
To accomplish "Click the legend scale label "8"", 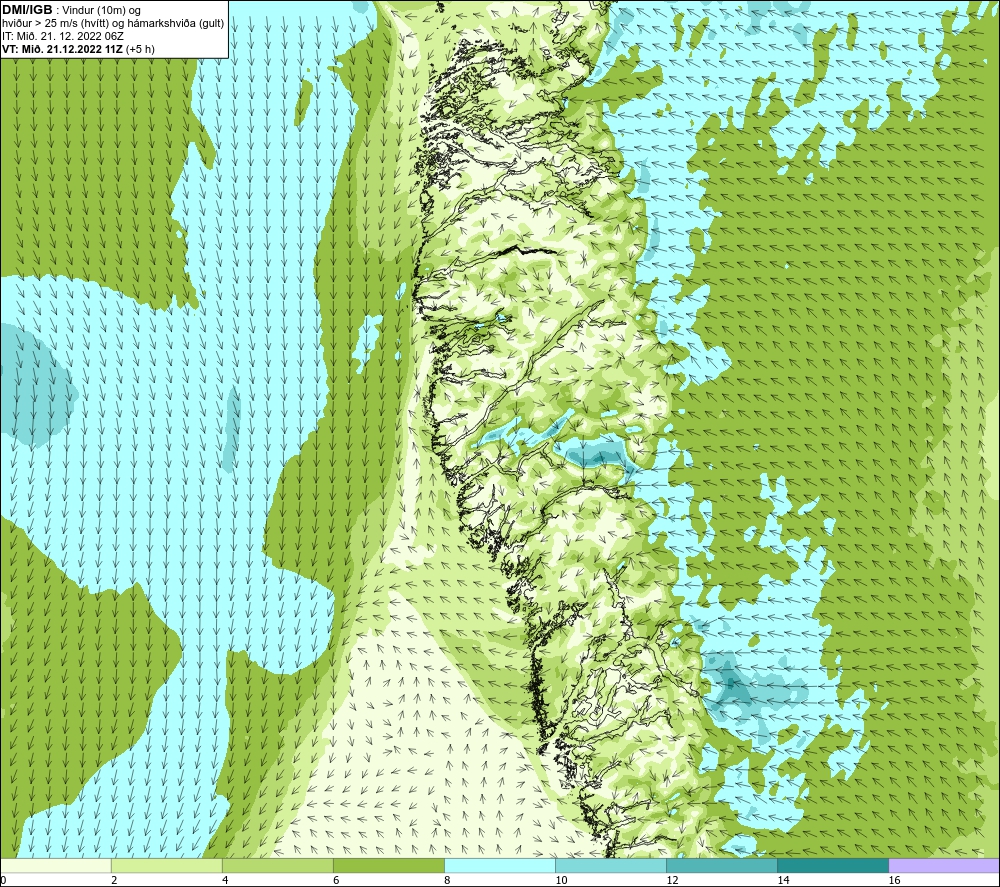I will [448, 881].
